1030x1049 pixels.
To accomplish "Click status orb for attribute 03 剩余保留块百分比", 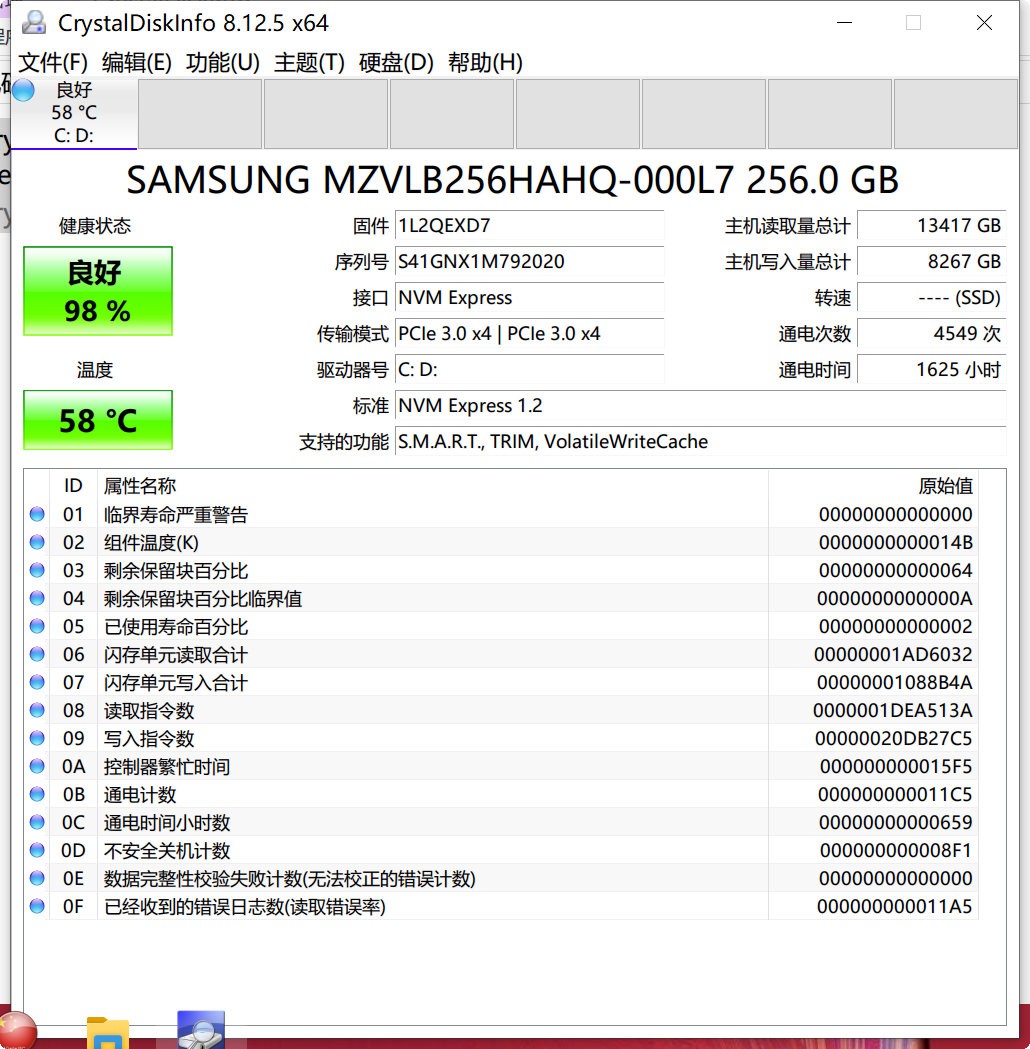I will (x=37, y=570).
